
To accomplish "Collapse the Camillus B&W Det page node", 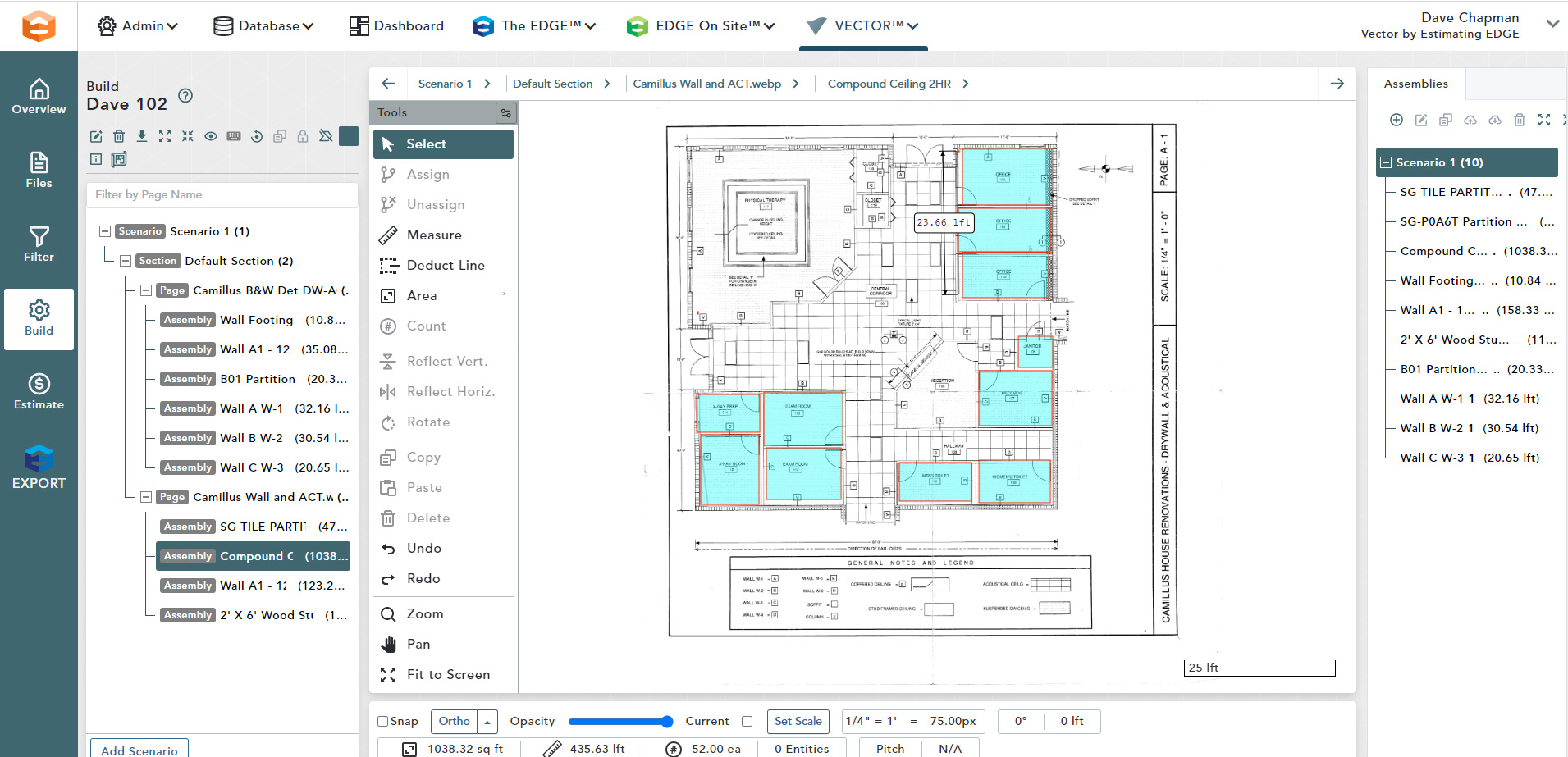I will click(146, 290).
